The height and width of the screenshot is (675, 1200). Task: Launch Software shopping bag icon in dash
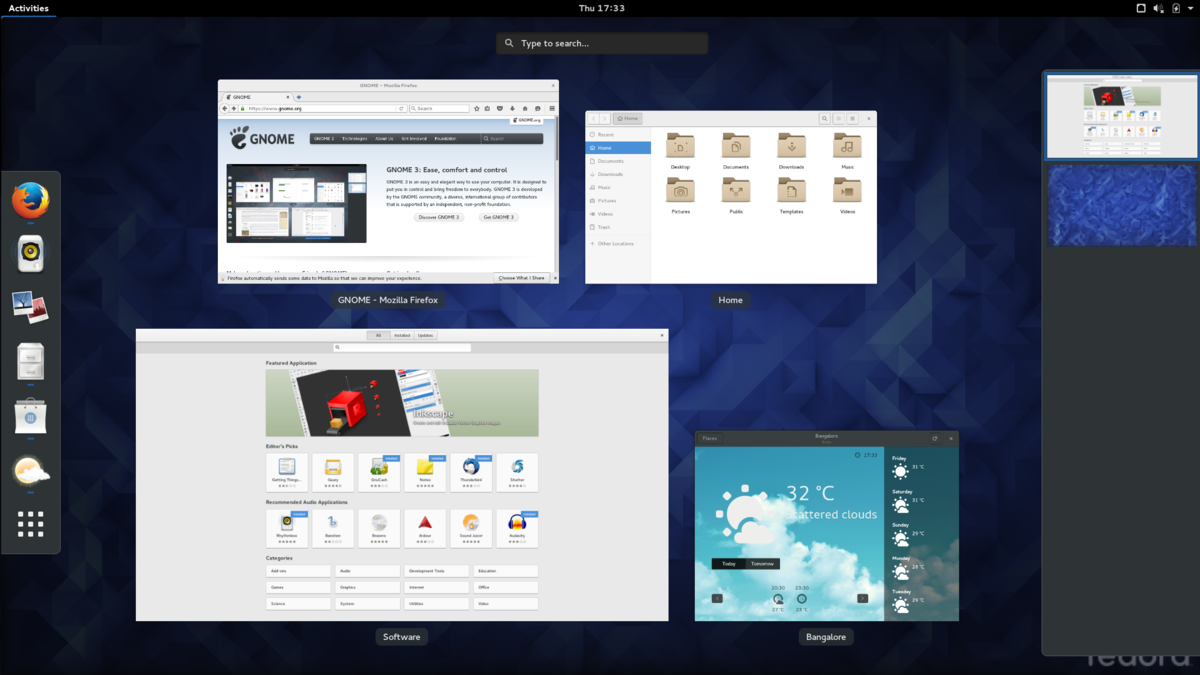point(30,415)
